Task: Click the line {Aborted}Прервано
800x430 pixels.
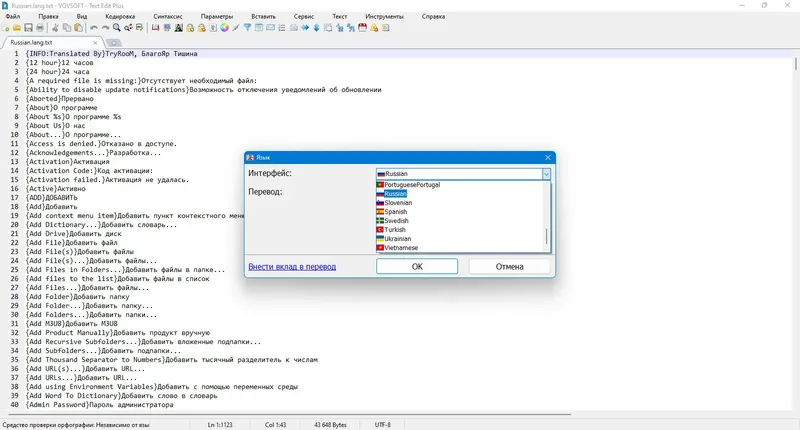Action: coord(60,98)
